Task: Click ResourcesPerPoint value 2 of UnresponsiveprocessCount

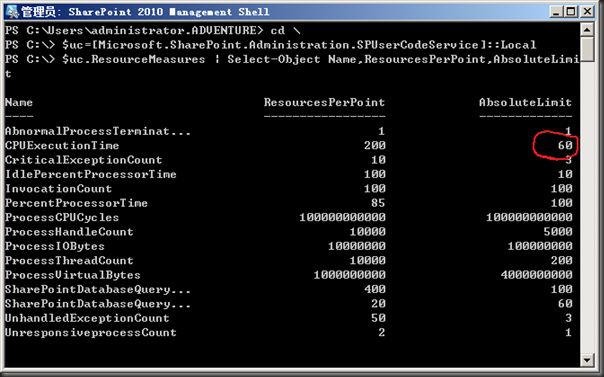Action: [381, 333]
